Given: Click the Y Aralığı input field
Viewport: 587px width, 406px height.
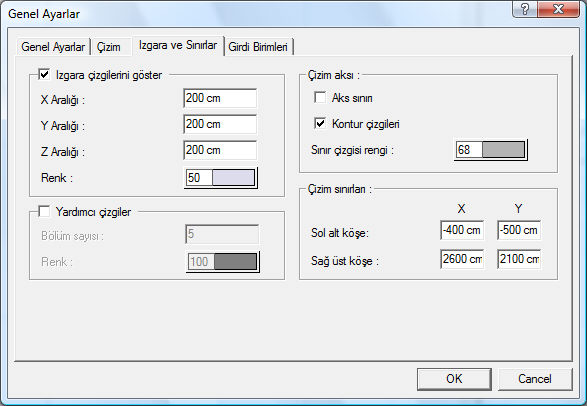Looking at the screenshot, I should click(x=220, y=124).
